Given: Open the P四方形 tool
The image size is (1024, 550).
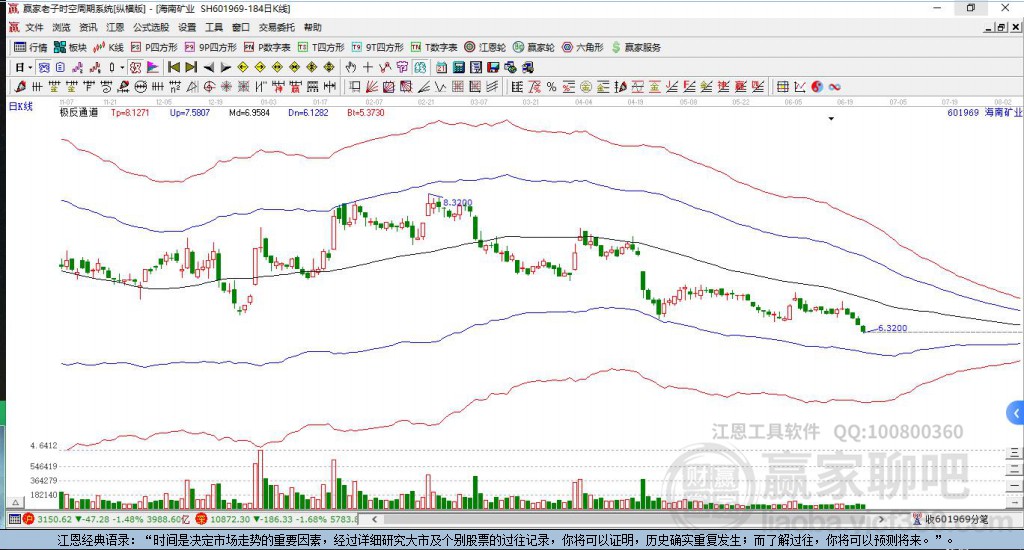Looking at the screenshot, I should pyautogui.click(x=154, y=47).
